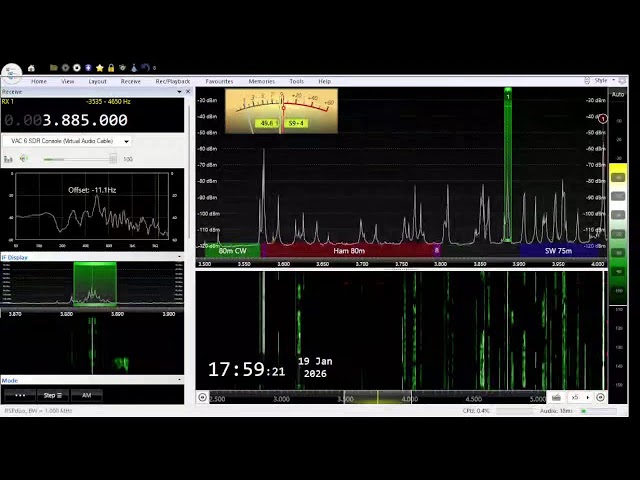Click the red circled 1 marker
640x480 pixels.
coord(602,119)
